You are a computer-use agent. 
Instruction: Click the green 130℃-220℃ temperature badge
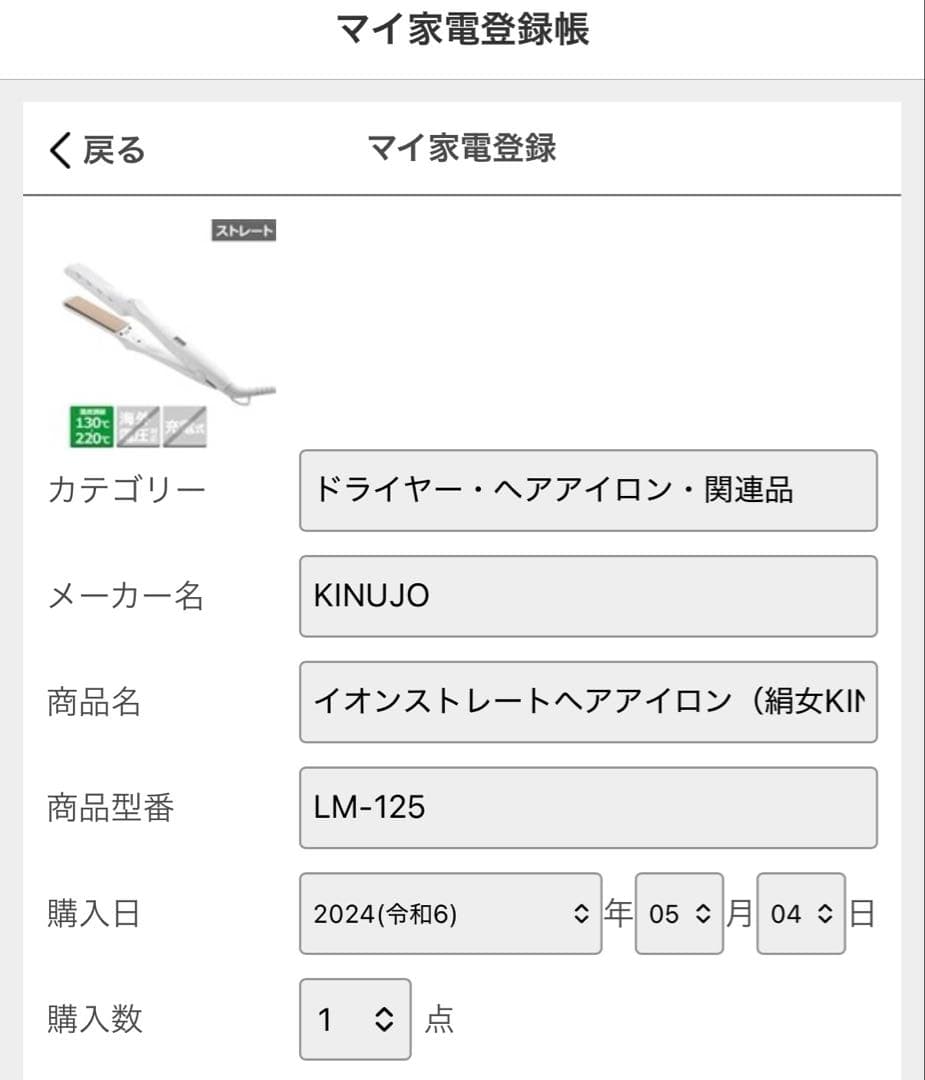point(92,427)
